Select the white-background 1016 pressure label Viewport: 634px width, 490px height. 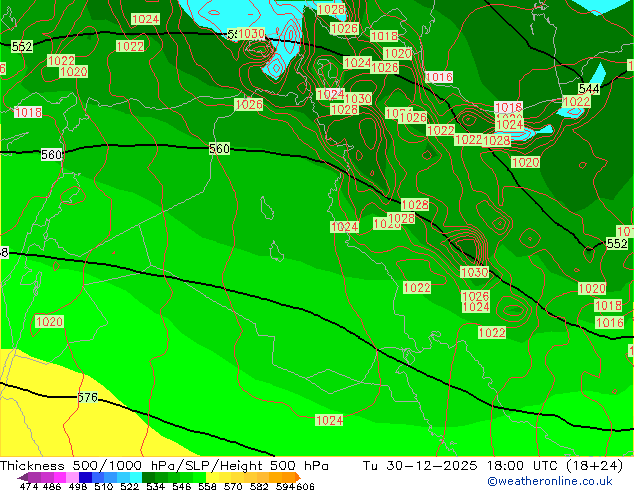[439, 77]
